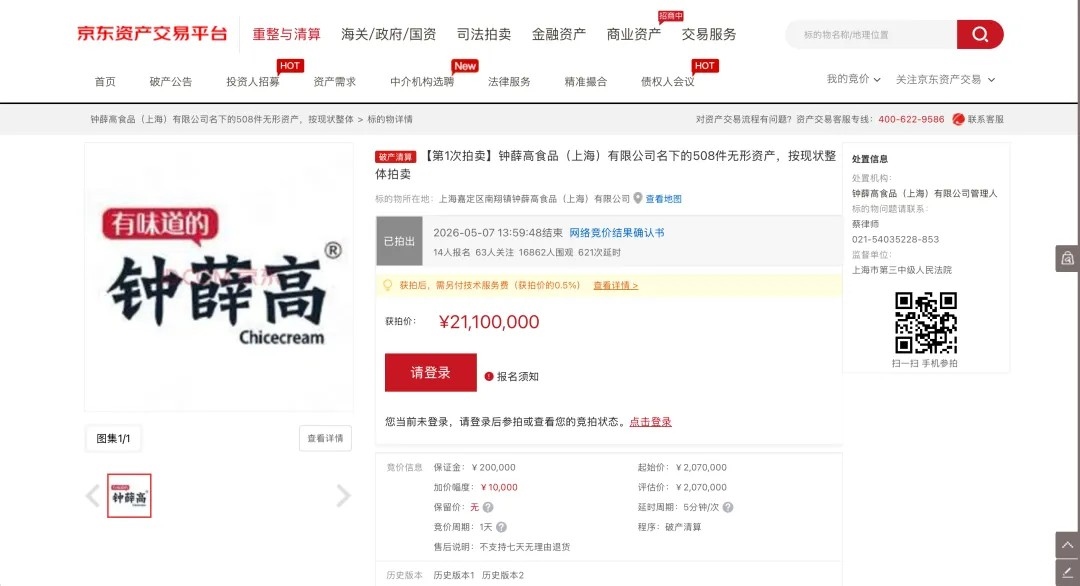This screenshot has height=586, width=1080.
Task: Click the 查看详情 button under the image
Action: point(325,439)
